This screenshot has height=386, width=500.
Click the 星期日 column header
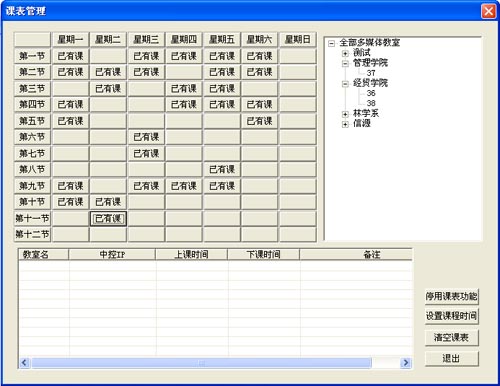(298, 40)
